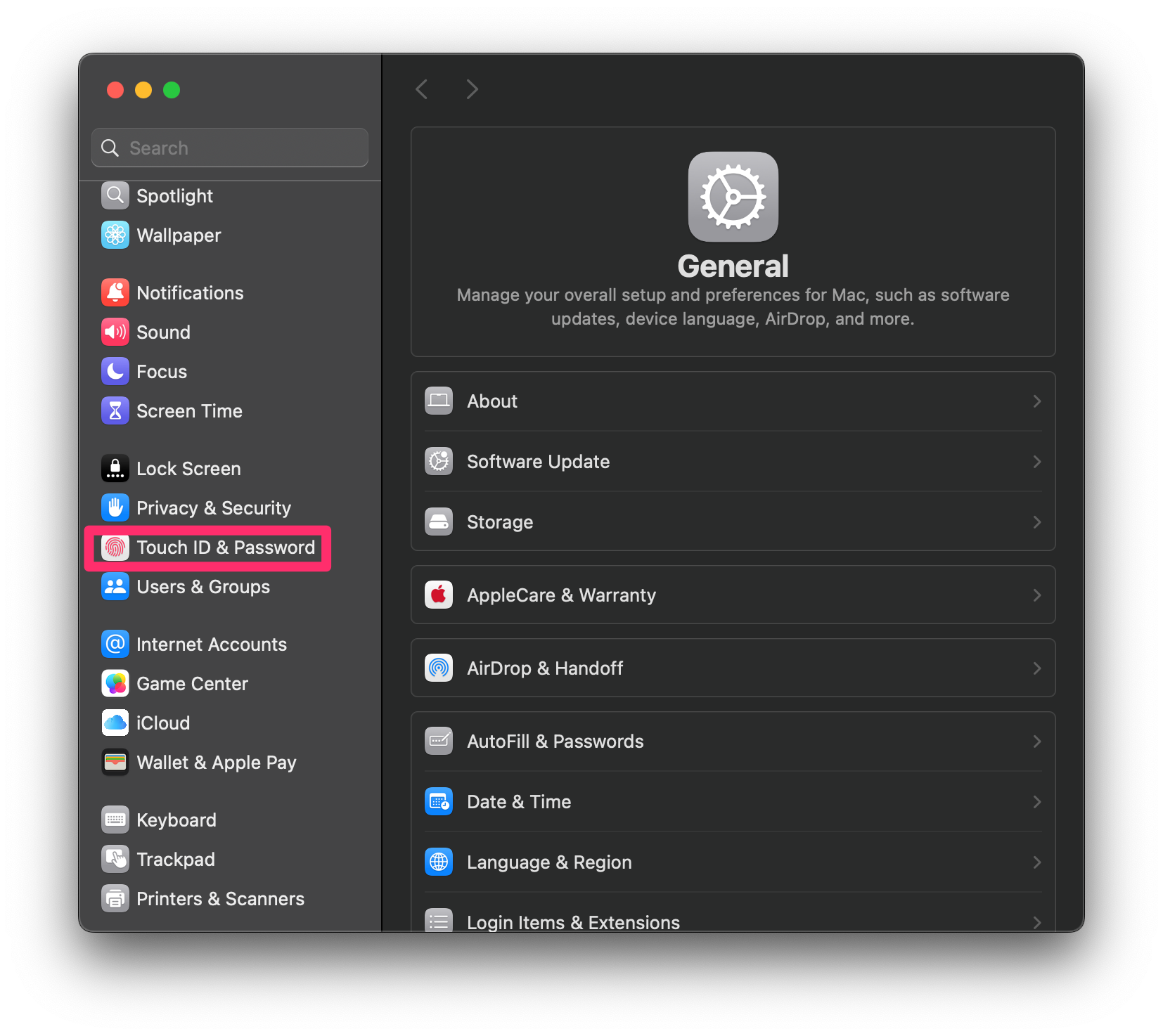Click the Wallpaper flower icon
The height and width of the screenshot is (1036, 1163).
[115, 235]
